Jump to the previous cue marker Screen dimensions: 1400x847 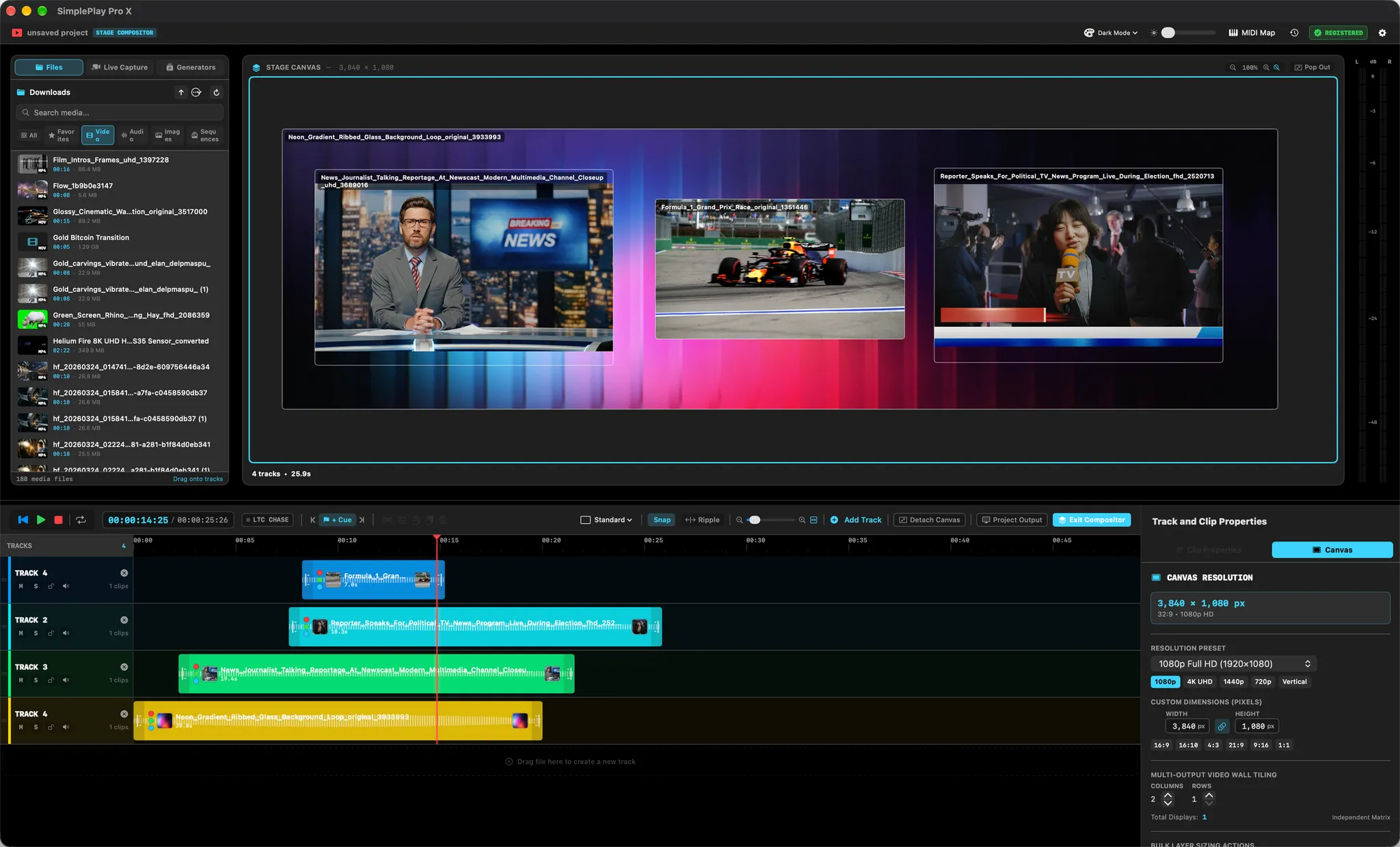[x=312, y=520]
